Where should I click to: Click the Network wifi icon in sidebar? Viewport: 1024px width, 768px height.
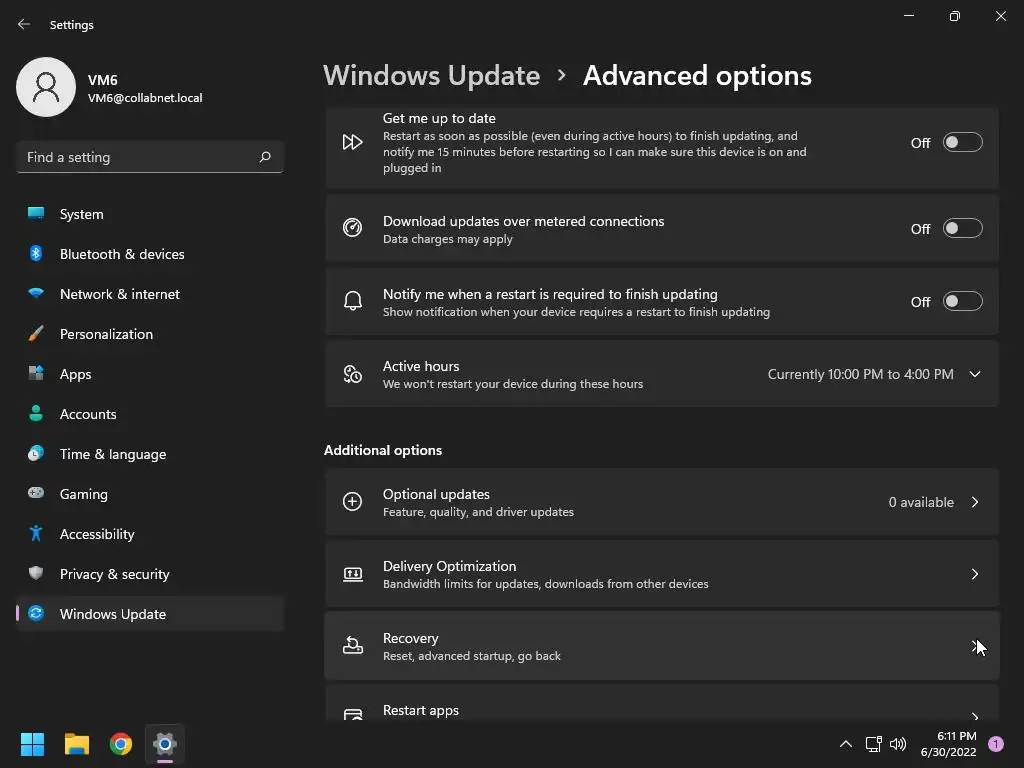pyautogui.click(x=36, y=293)
